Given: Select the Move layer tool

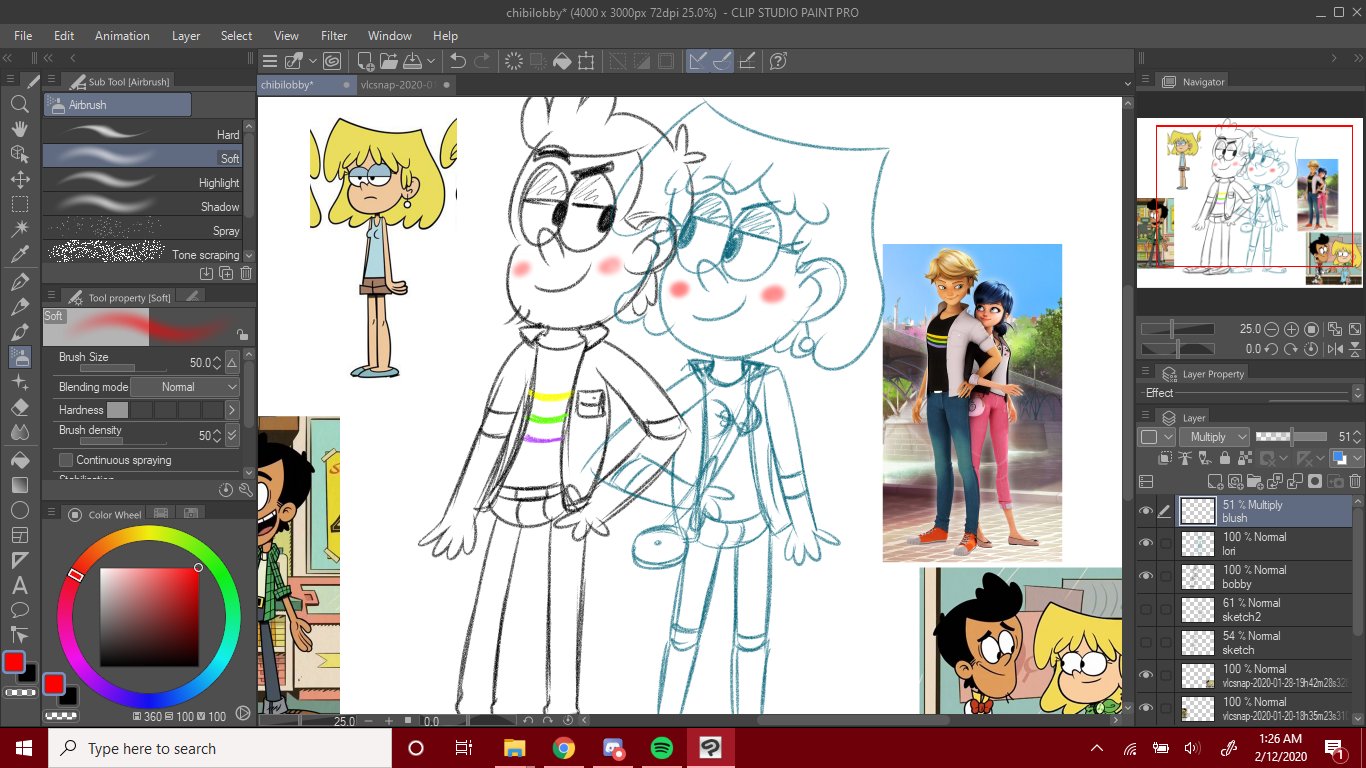Looking at the screenshot, I should tap(19, 179).
